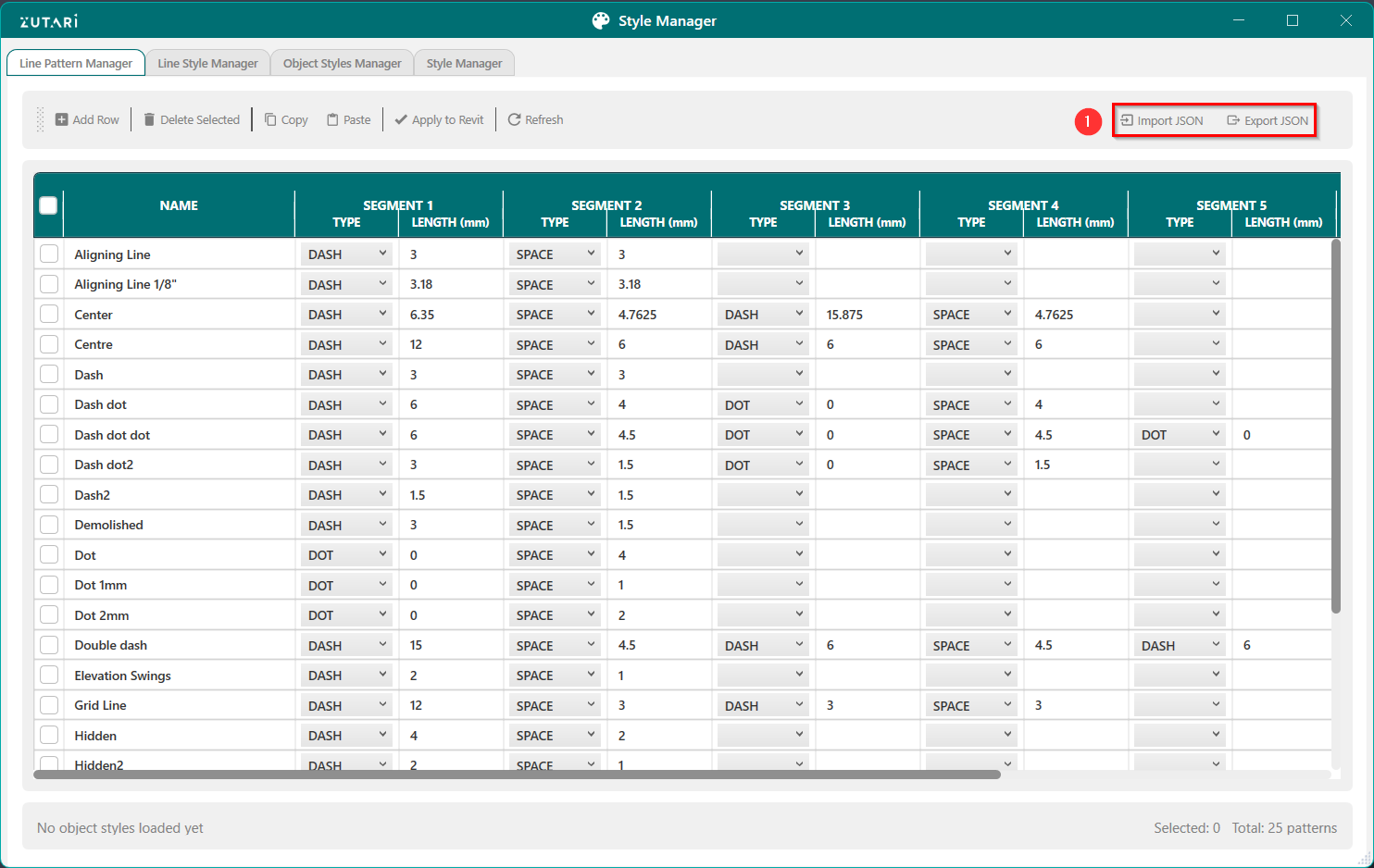Export patterns to a JSON file

[x=1268, y=121]
